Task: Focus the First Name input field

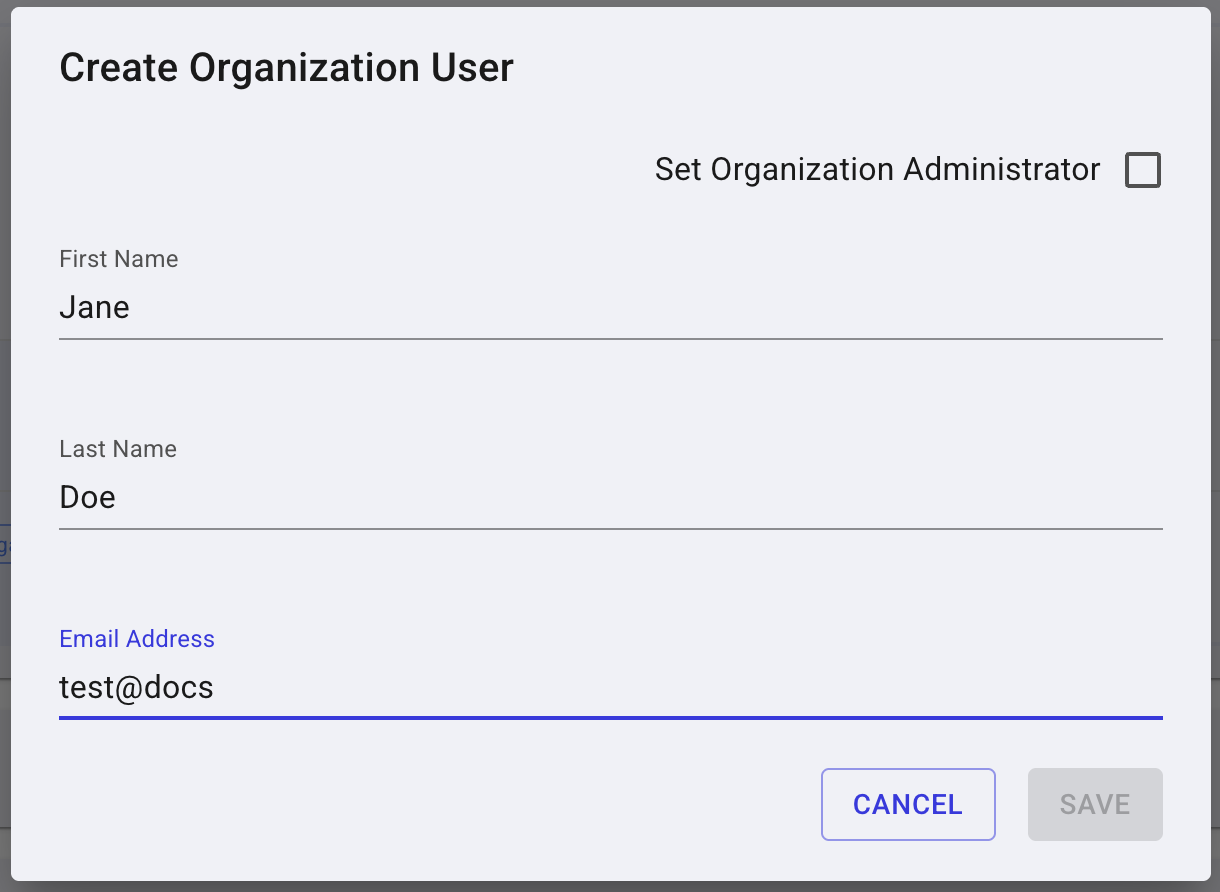Action: coord(610,307)
